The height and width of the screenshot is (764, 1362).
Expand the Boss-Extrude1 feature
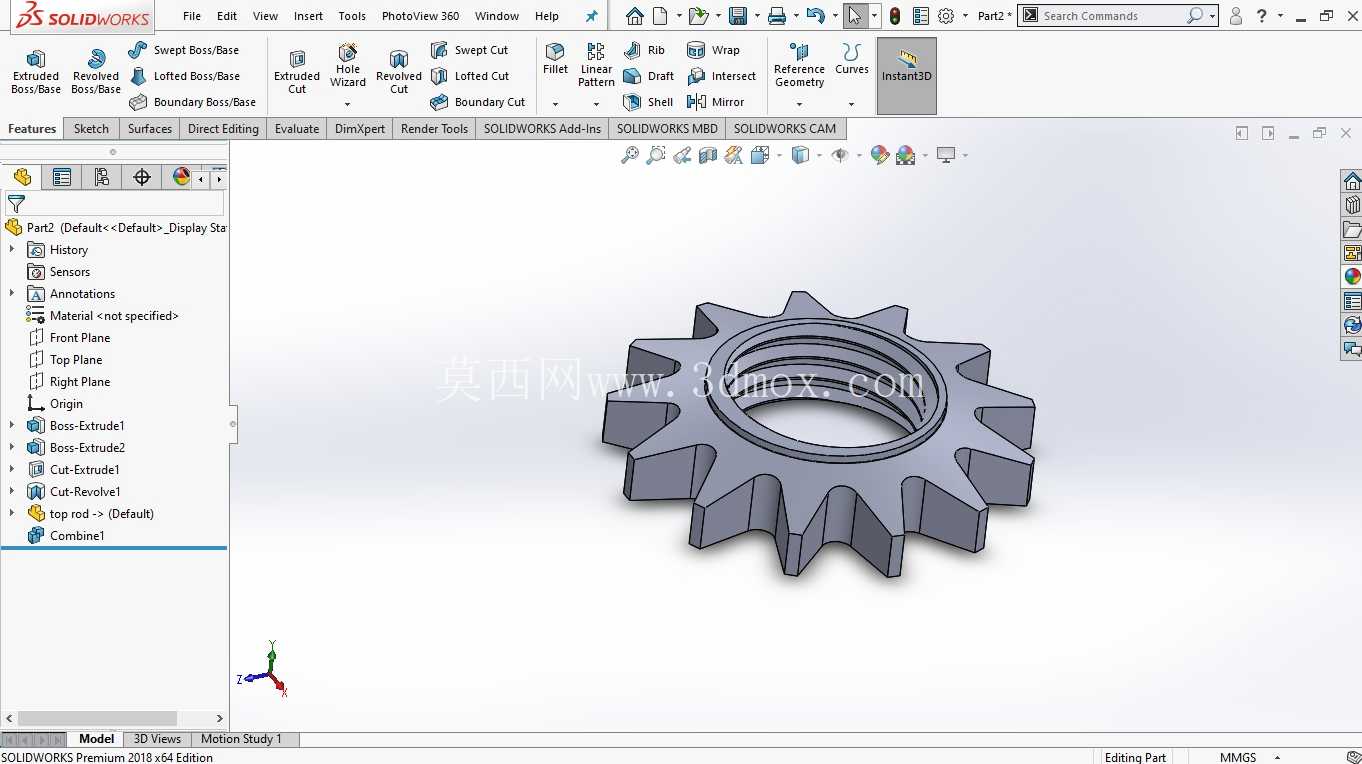pos(12,426)
